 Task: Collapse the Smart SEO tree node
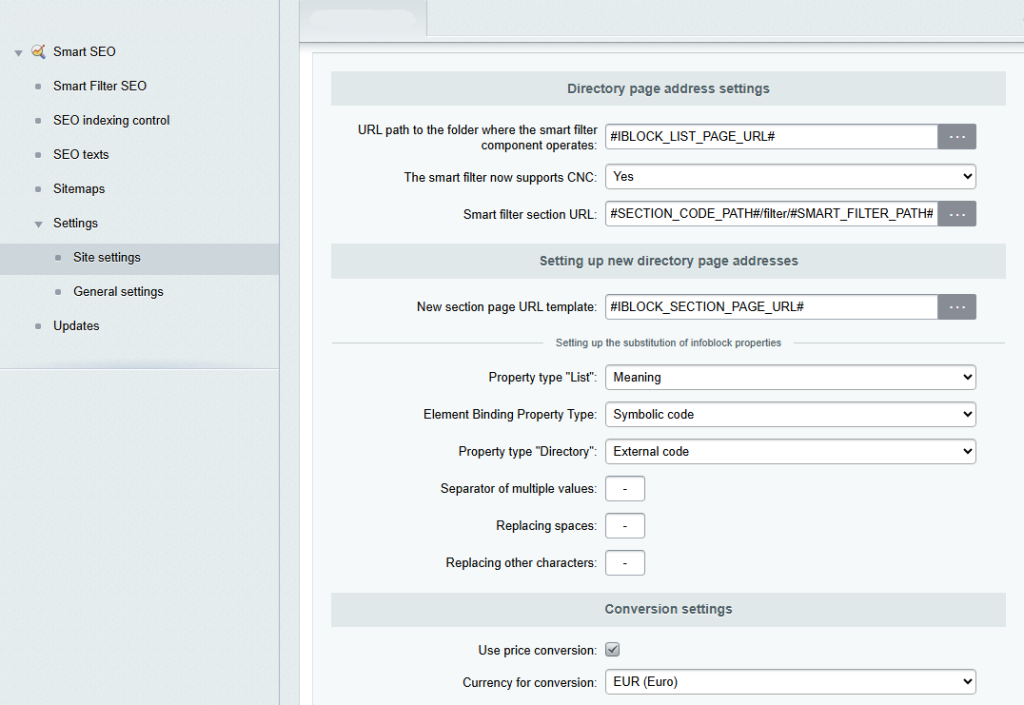(x=18, y=52)
